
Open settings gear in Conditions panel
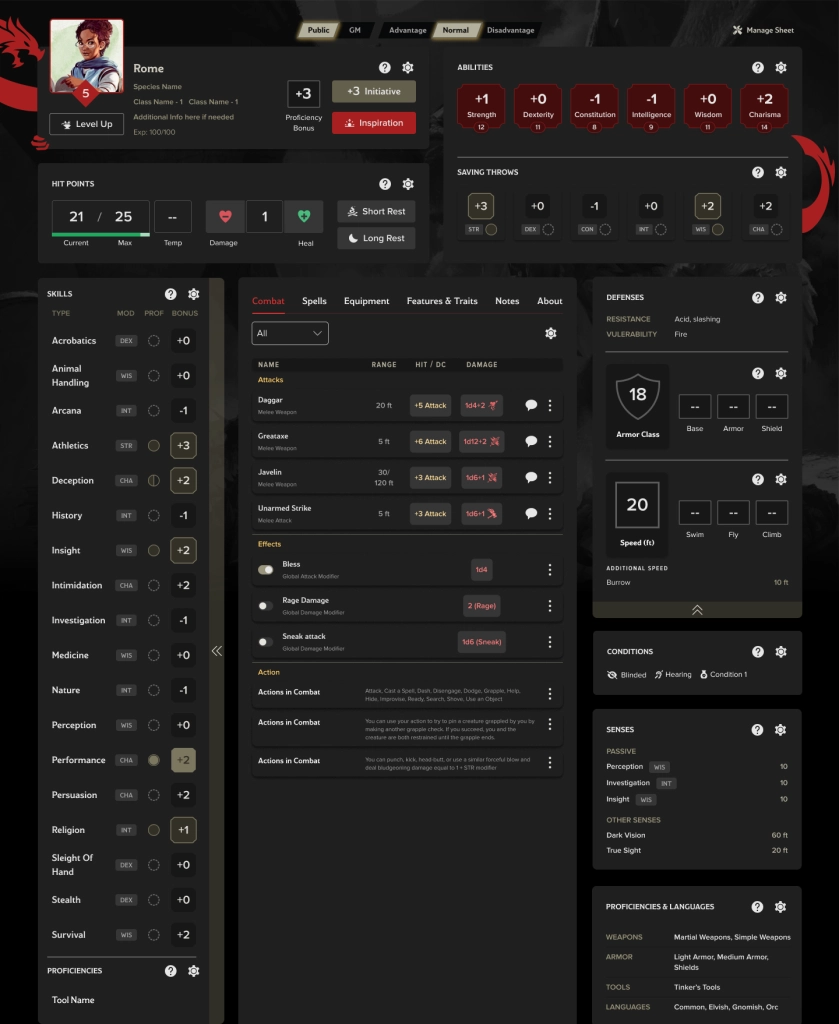[781, 652]
